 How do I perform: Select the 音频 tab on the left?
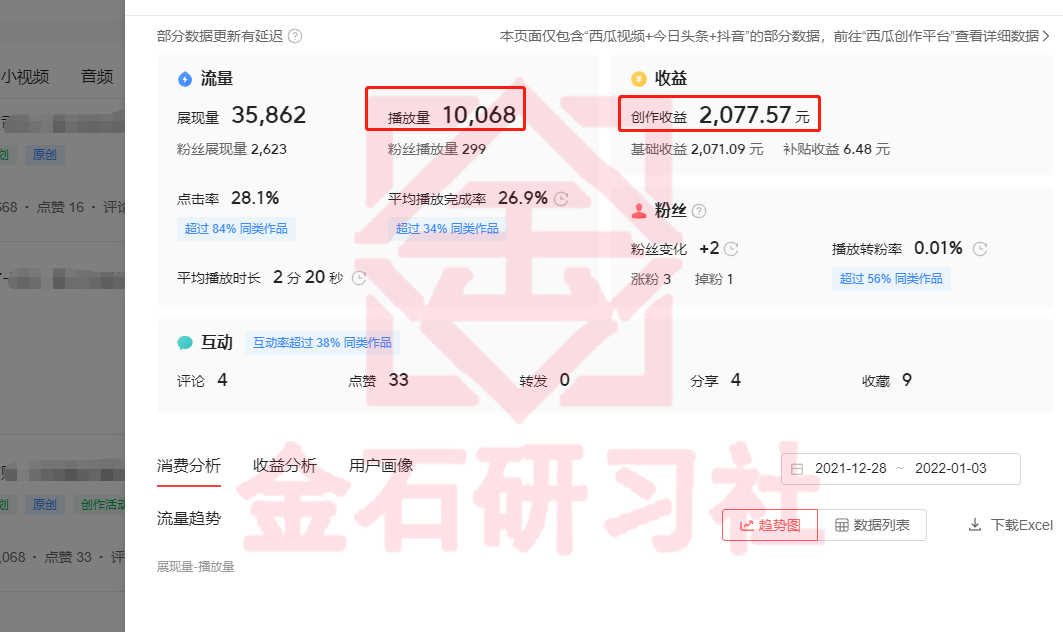point(96,75)
